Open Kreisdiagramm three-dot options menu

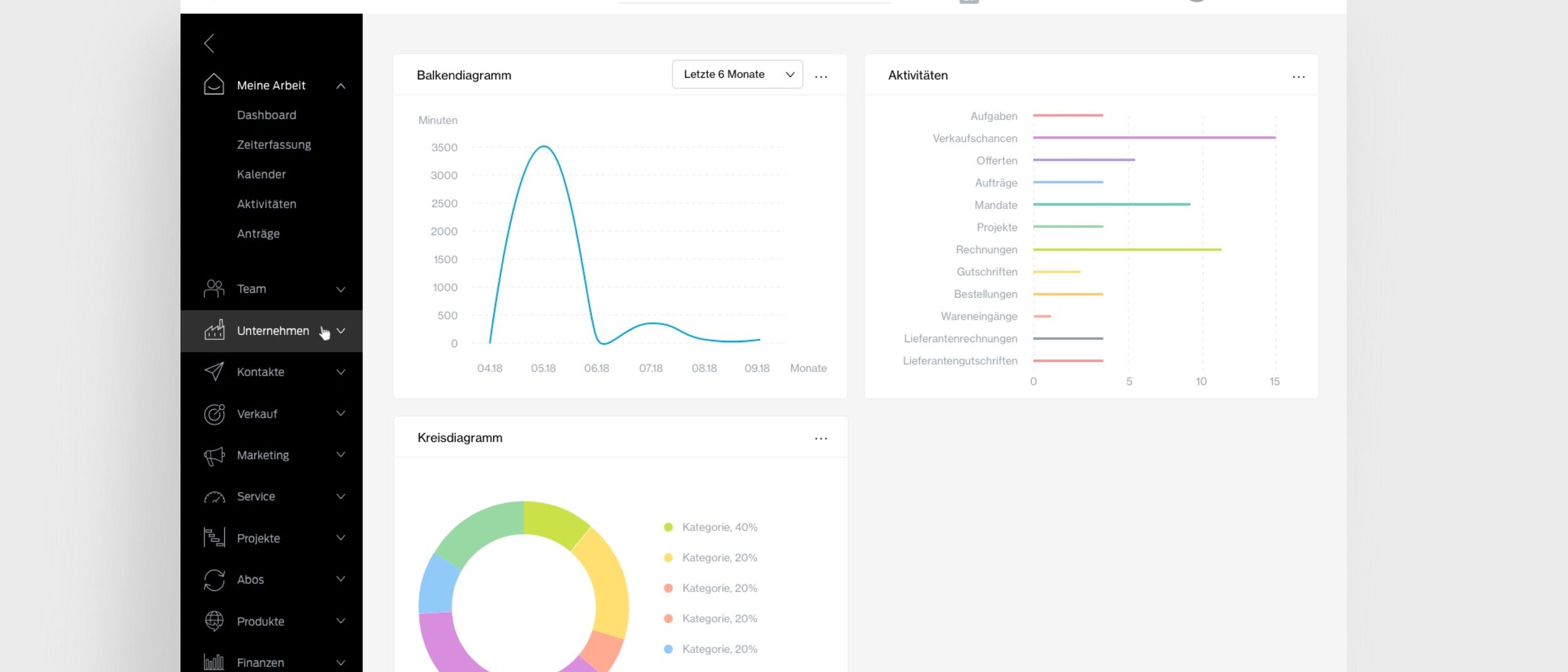tap(821, 439)
